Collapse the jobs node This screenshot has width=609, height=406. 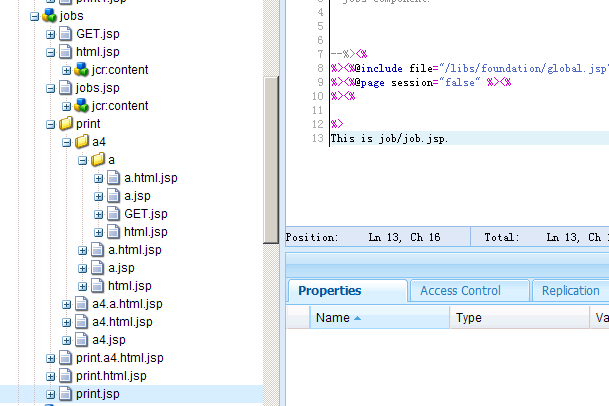(35, 16)
